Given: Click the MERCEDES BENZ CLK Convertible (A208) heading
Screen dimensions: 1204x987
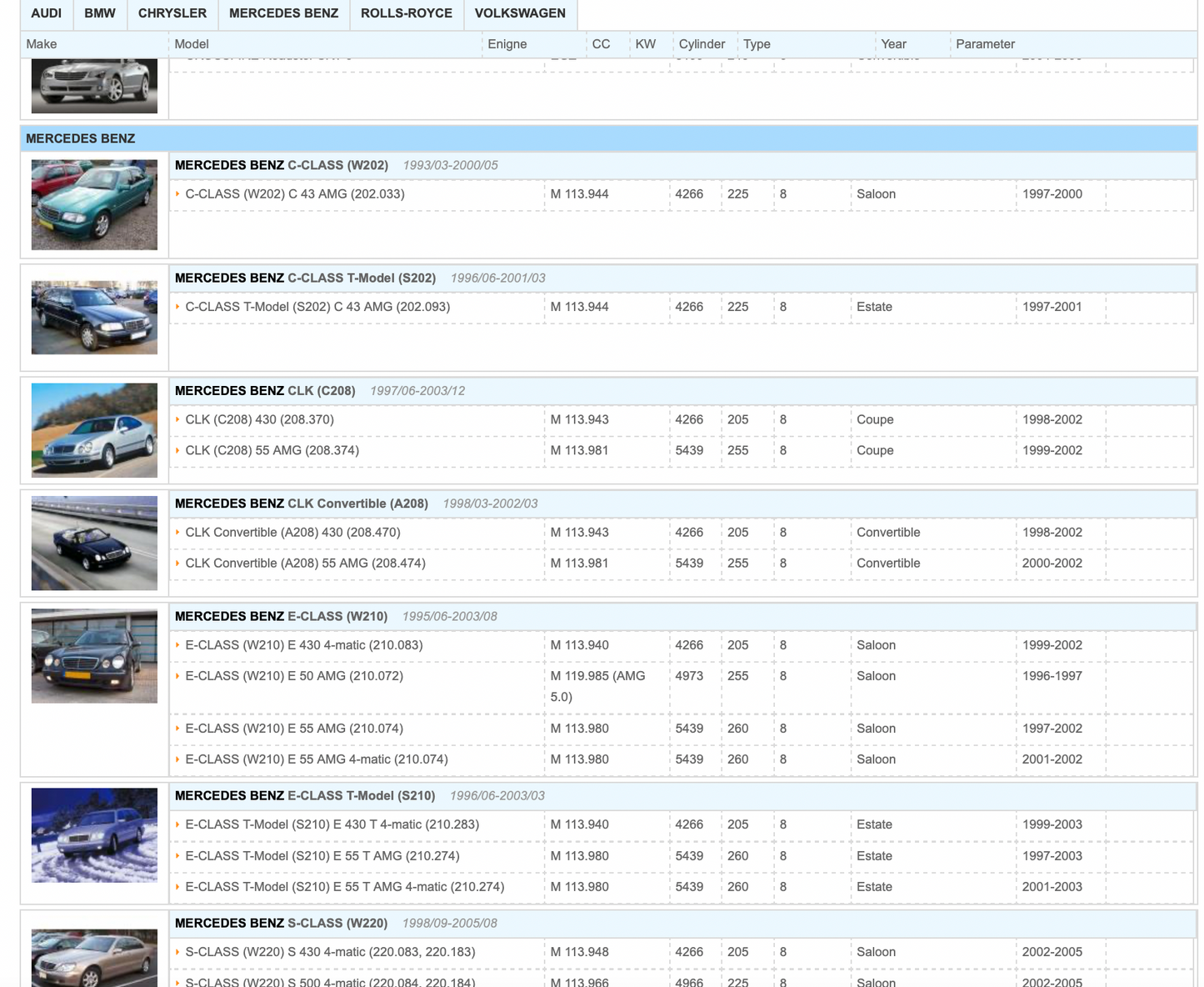Looking at the screenshot, I should point(302,504).
